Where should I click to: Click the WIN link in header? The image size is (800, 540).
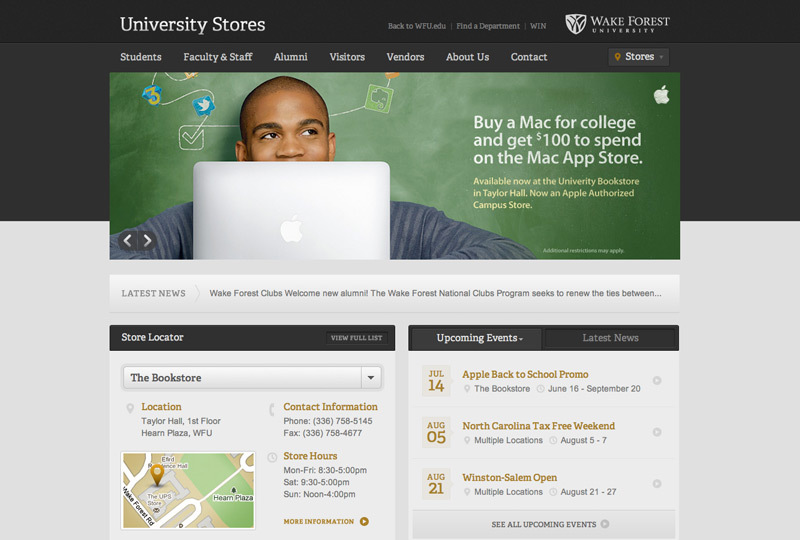coord(538,26)
